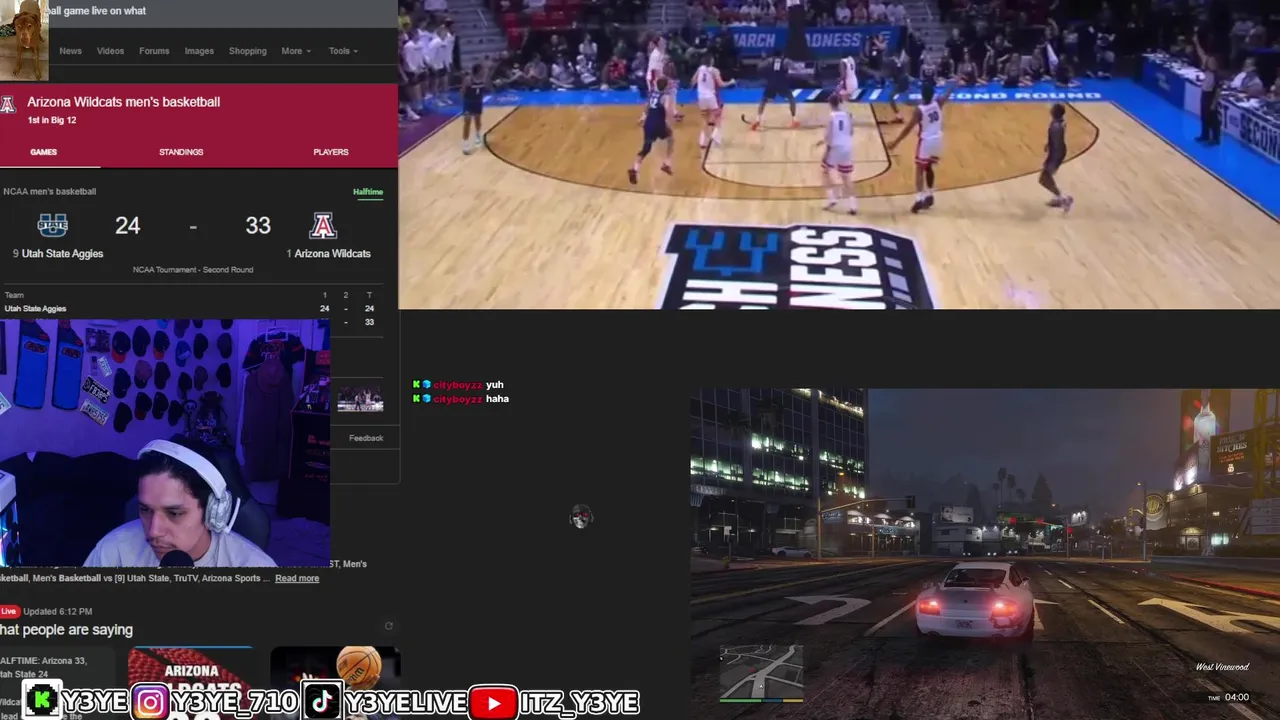The image size is (1280, 720).
Task: Open the Shopping search tab
Action: click(247, 51)
